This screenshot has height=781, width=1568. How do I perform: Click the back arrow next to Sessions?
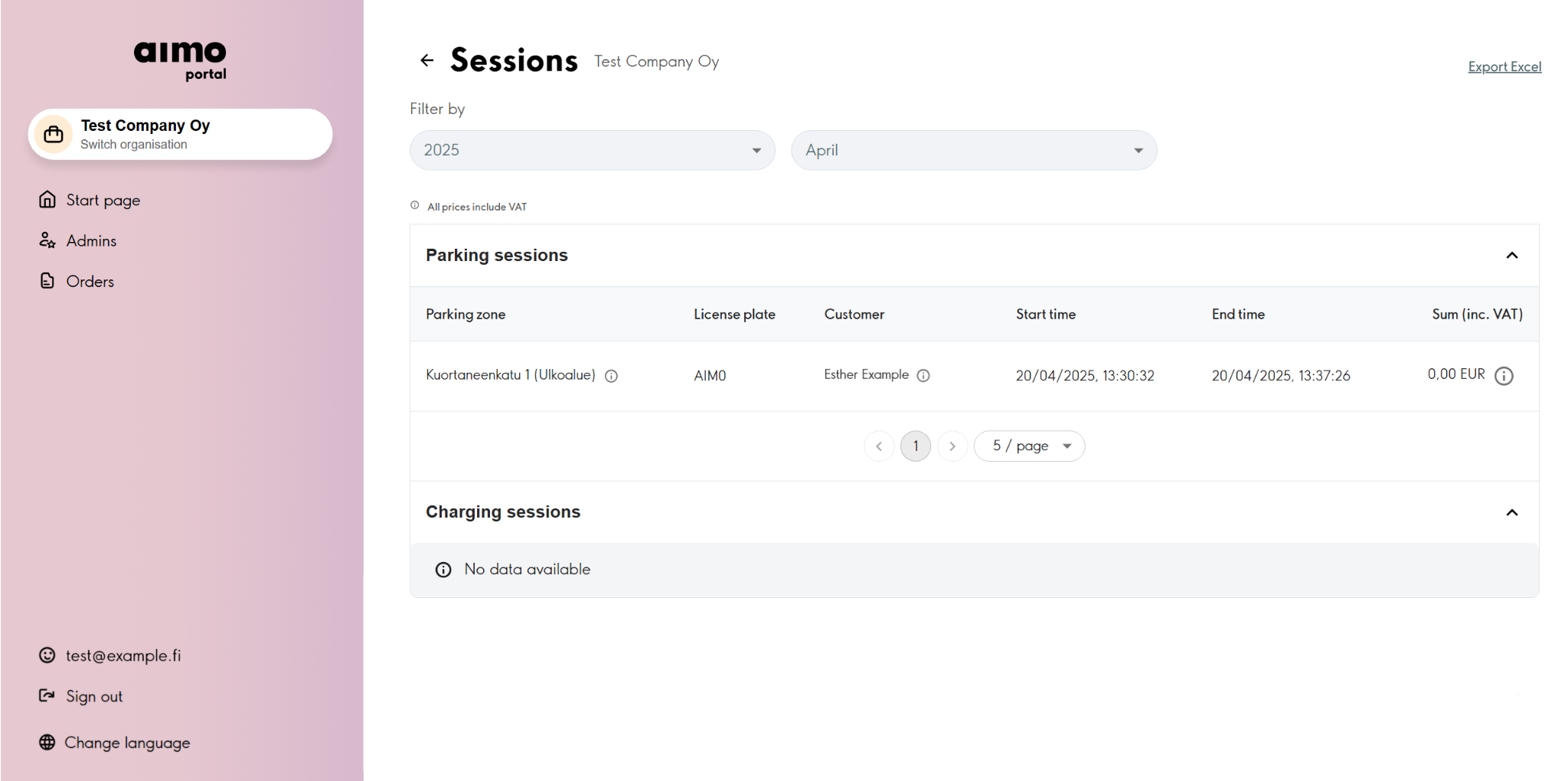427,60
